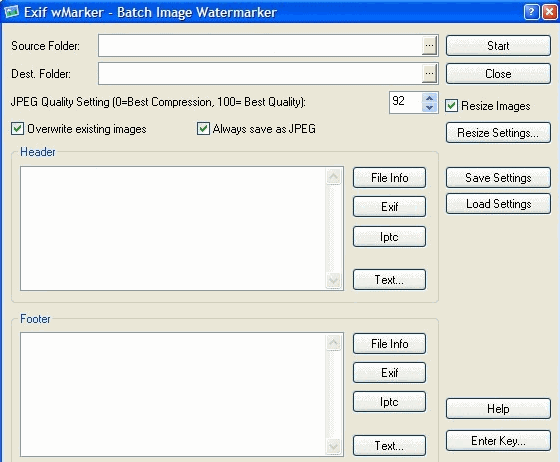Click the Start button

pos(498,46)
